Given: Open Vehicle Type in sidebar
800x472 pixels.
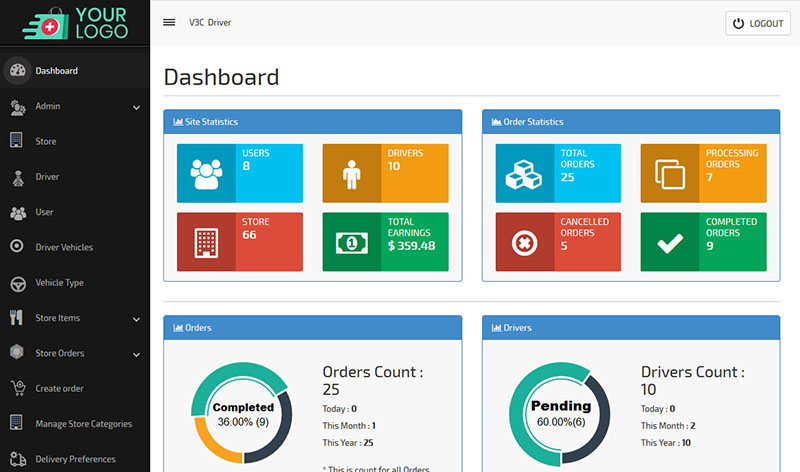Looking at the screenshot, I should [75, 282].
